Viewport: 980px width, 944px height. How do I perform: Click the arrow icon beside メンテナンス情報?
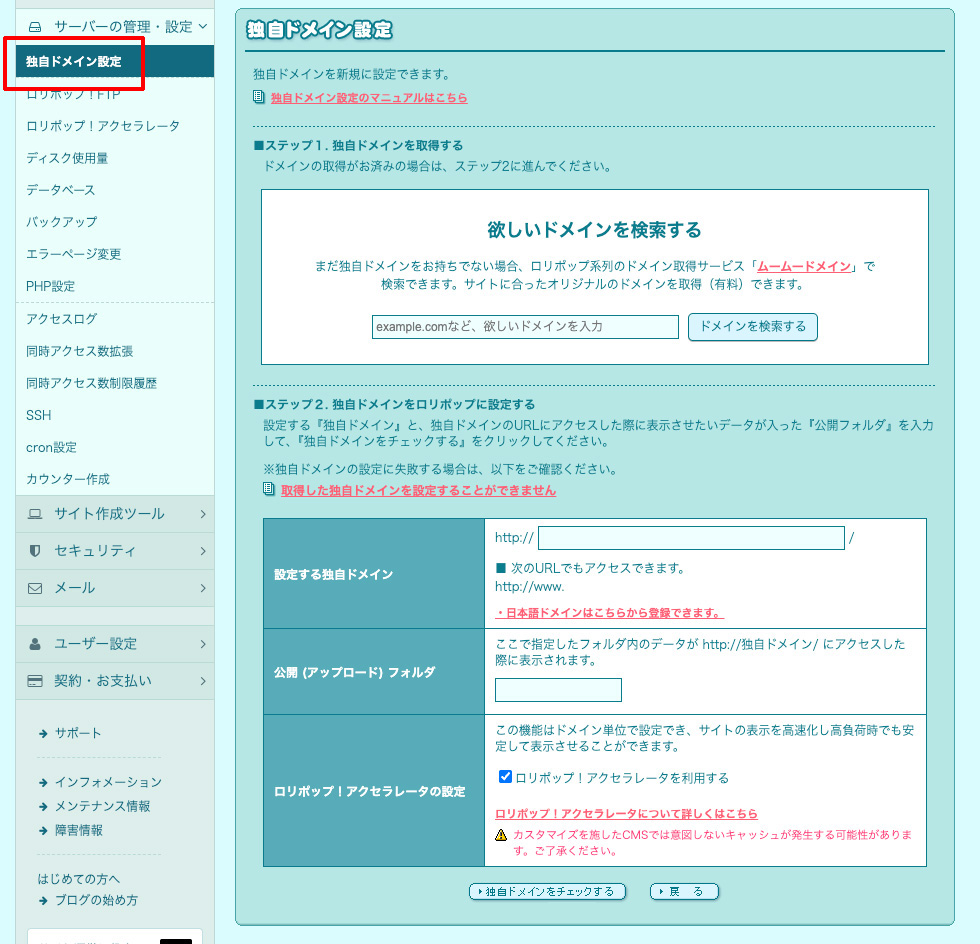43,806
